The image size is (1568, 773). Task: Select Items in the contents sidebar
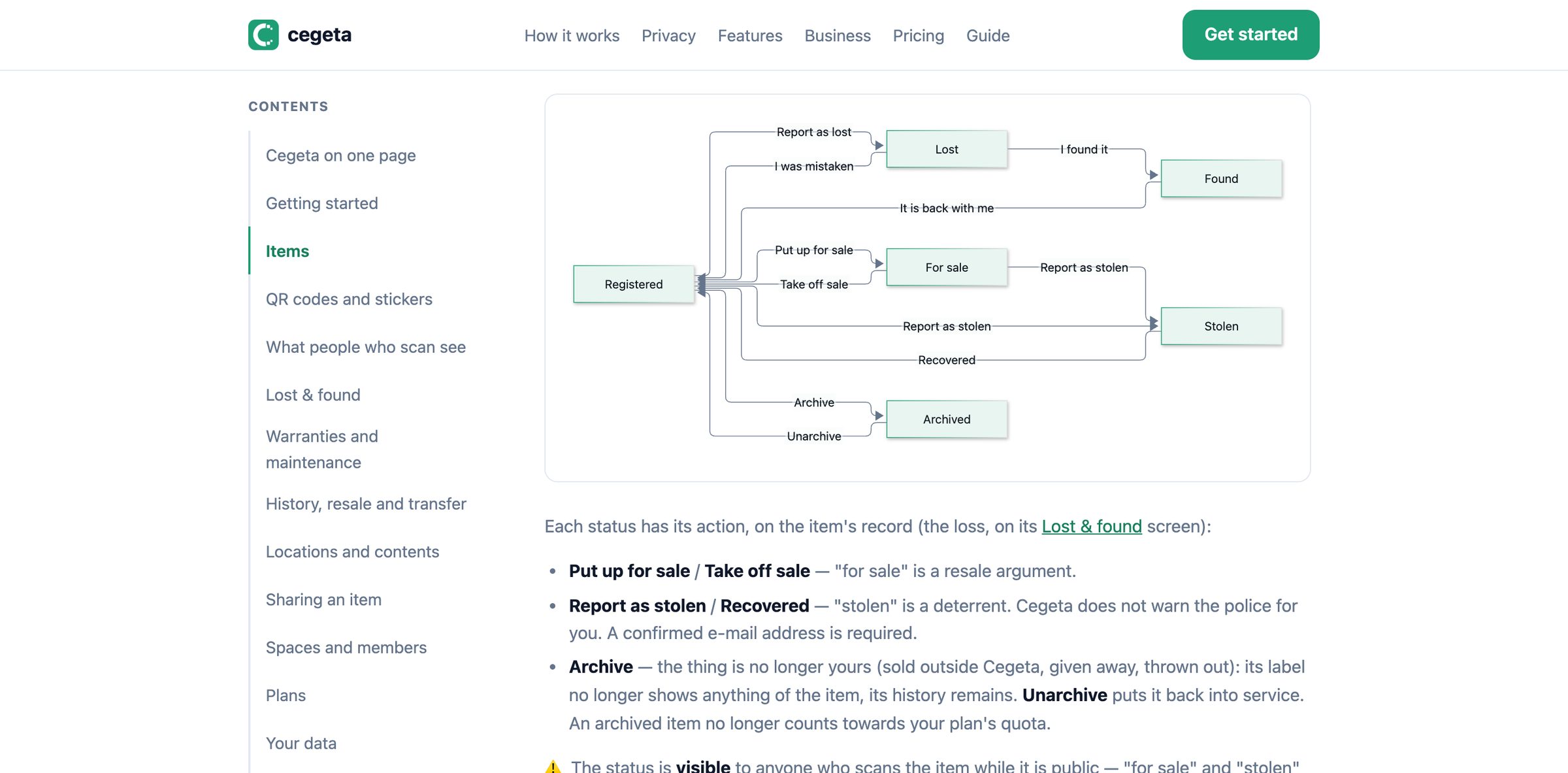tap(287, 251)
